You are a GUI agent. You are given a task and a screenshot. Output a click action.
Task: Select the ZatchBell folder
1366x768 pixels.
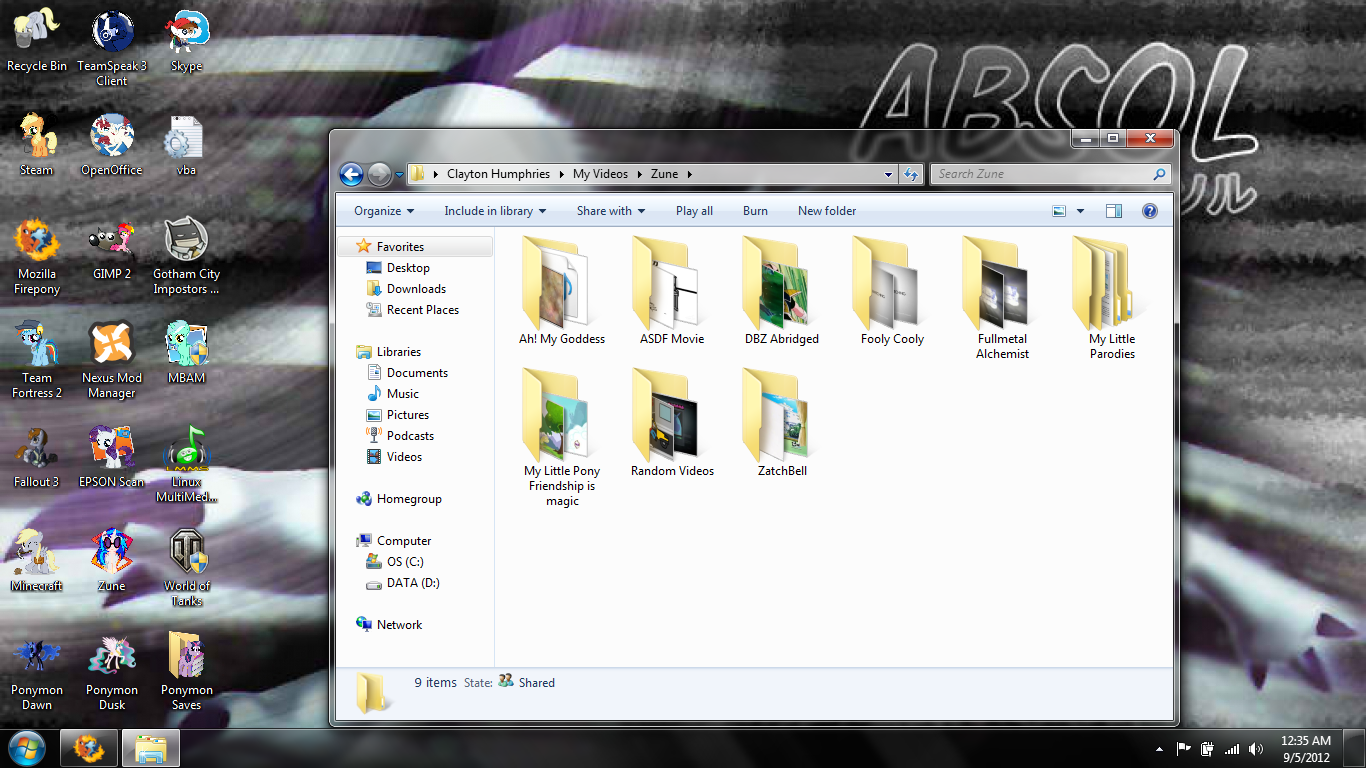pos(782,422)
